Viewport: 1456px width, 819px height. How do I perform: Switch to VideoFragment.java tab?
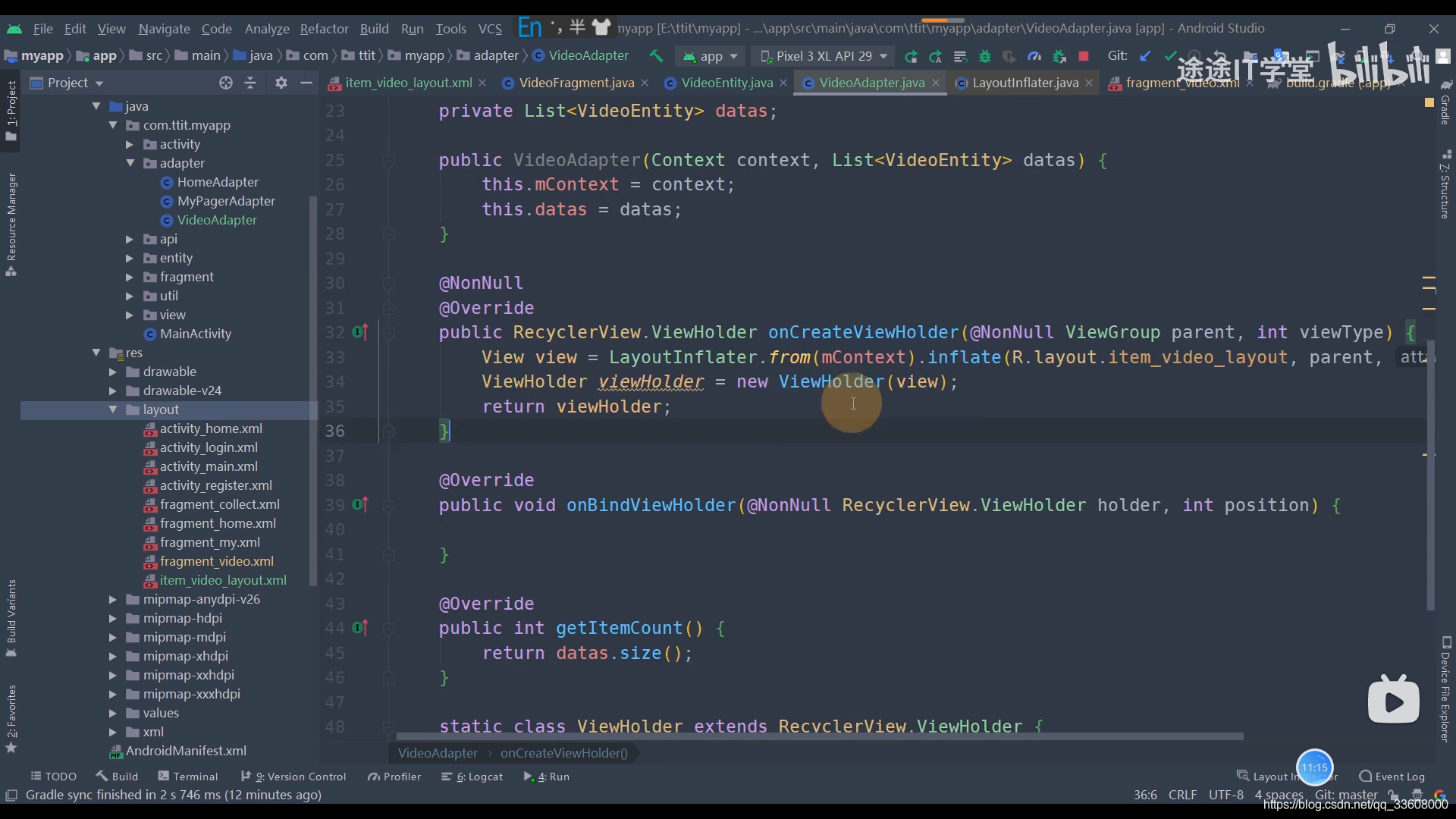coord(576,83)
